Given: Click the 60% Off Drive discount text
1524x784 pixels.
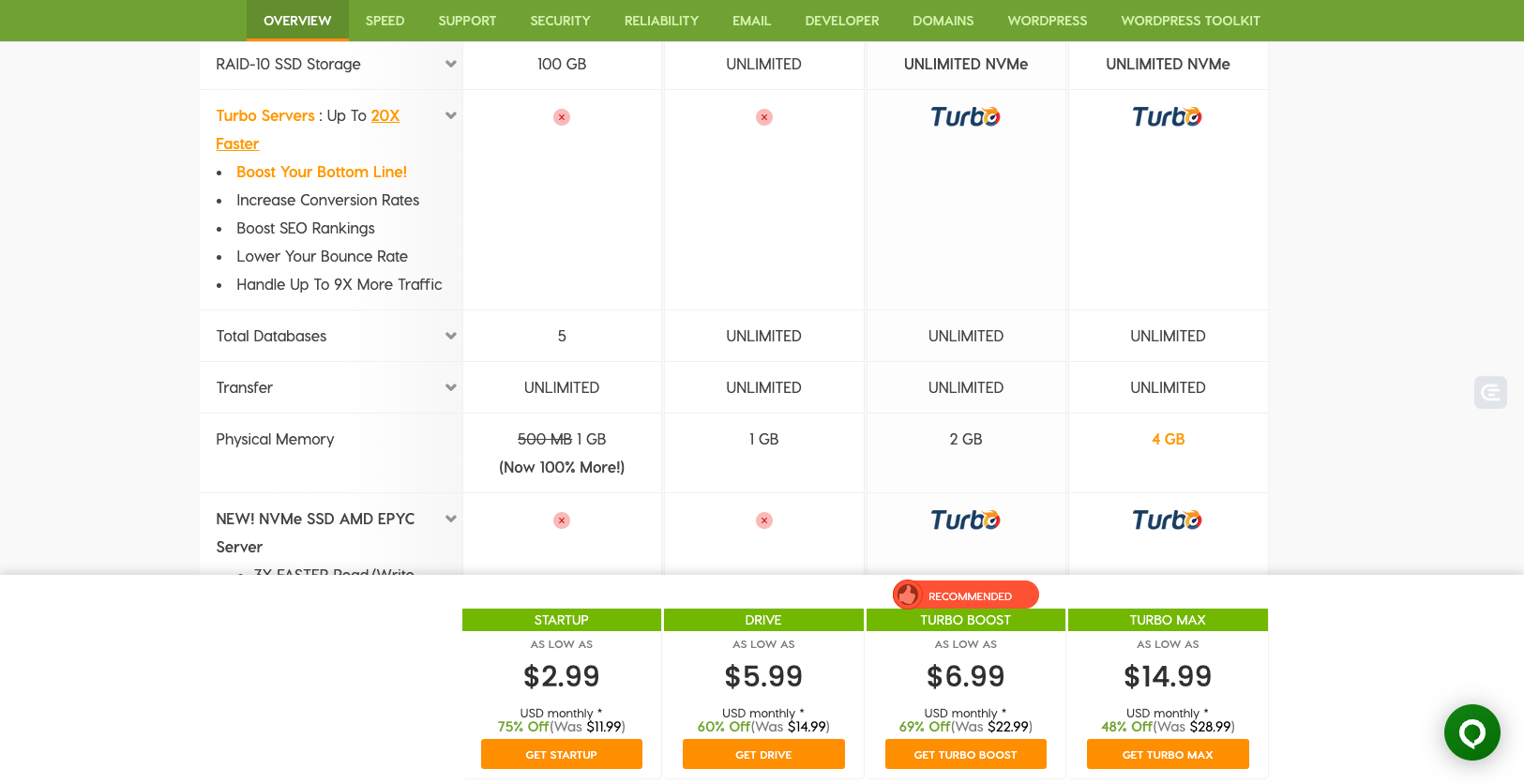Looking at the screenshot, I should tap(724, 727).
